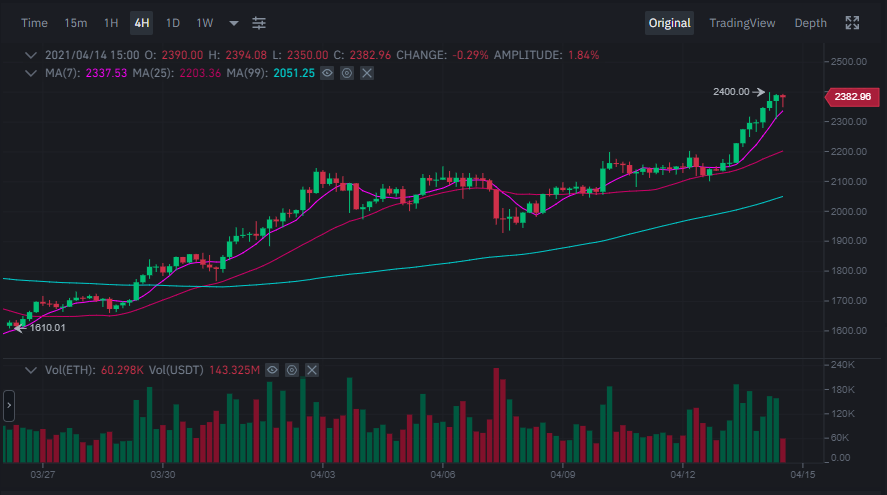Expand more time interval options dropdown
The image size is (887, 495).
pyautogui.click(x=234, y=23)
